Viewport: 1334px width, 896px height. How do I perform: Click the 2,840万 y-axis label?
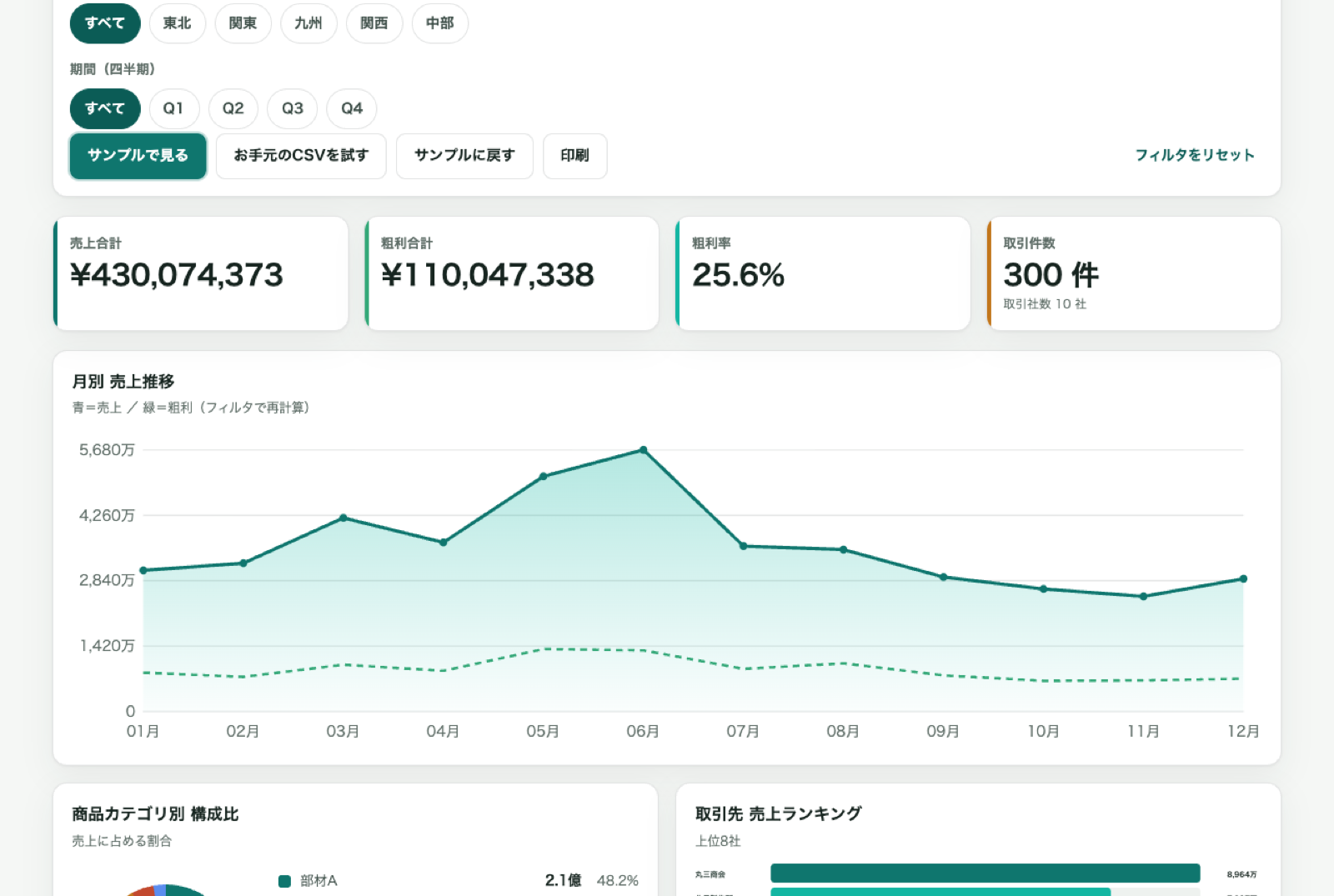point(107,581)
